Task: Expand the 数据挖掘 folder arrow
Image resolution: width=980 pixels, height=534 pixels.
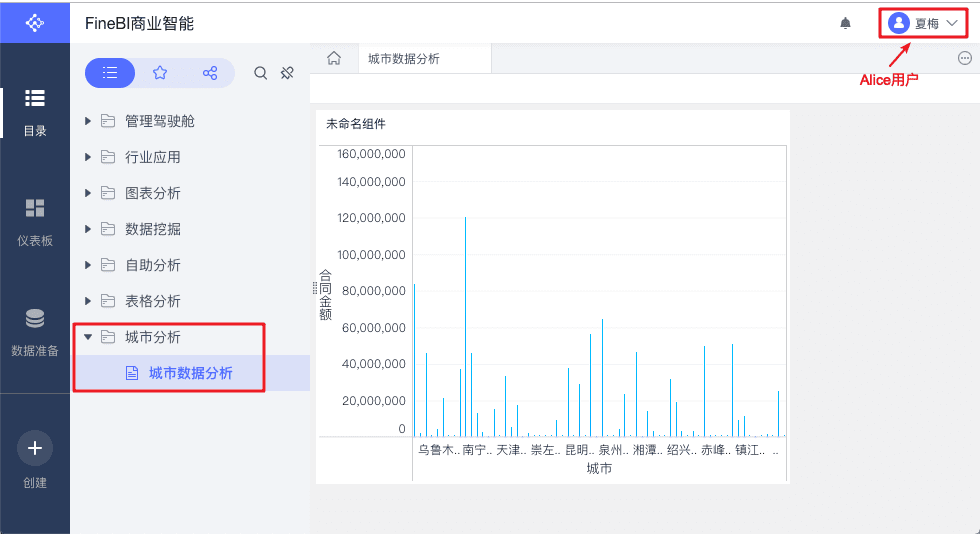Action: (88, 229)
